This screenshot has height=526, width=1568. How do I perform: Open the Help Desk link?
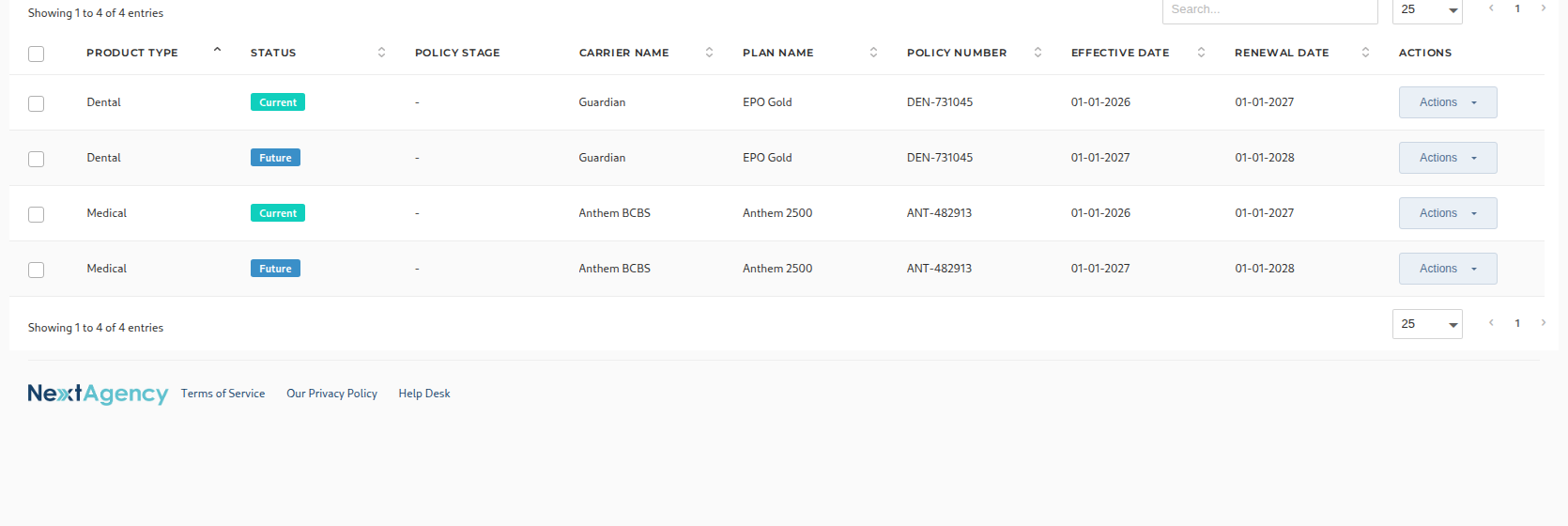click(424, 394)
